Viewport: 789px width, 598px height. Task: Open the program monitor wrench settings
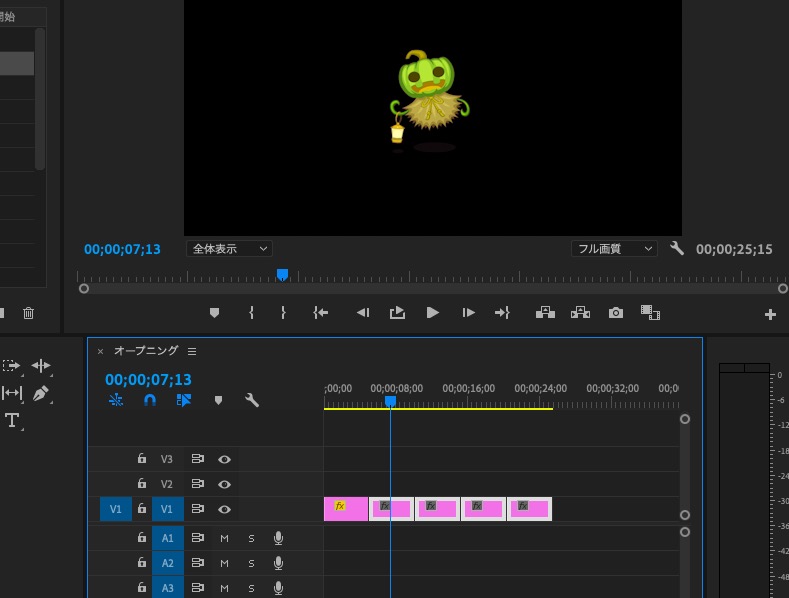tap(677, 248)
